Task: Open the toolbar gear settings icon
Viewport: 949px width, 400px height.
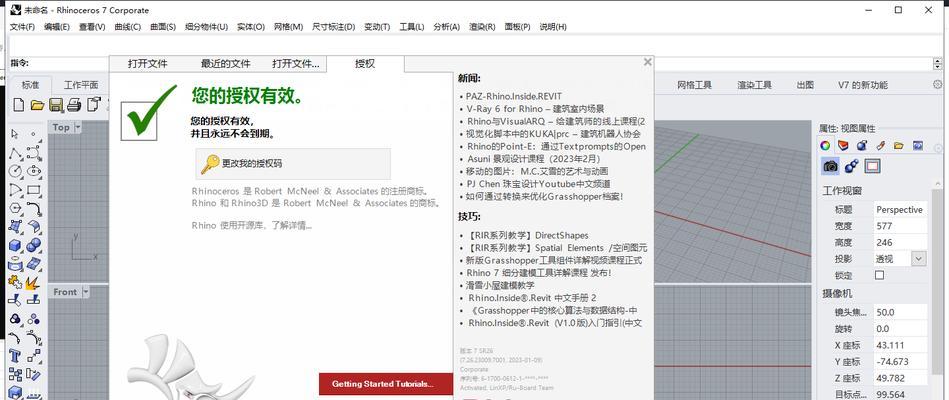Action: coord(939,85)
